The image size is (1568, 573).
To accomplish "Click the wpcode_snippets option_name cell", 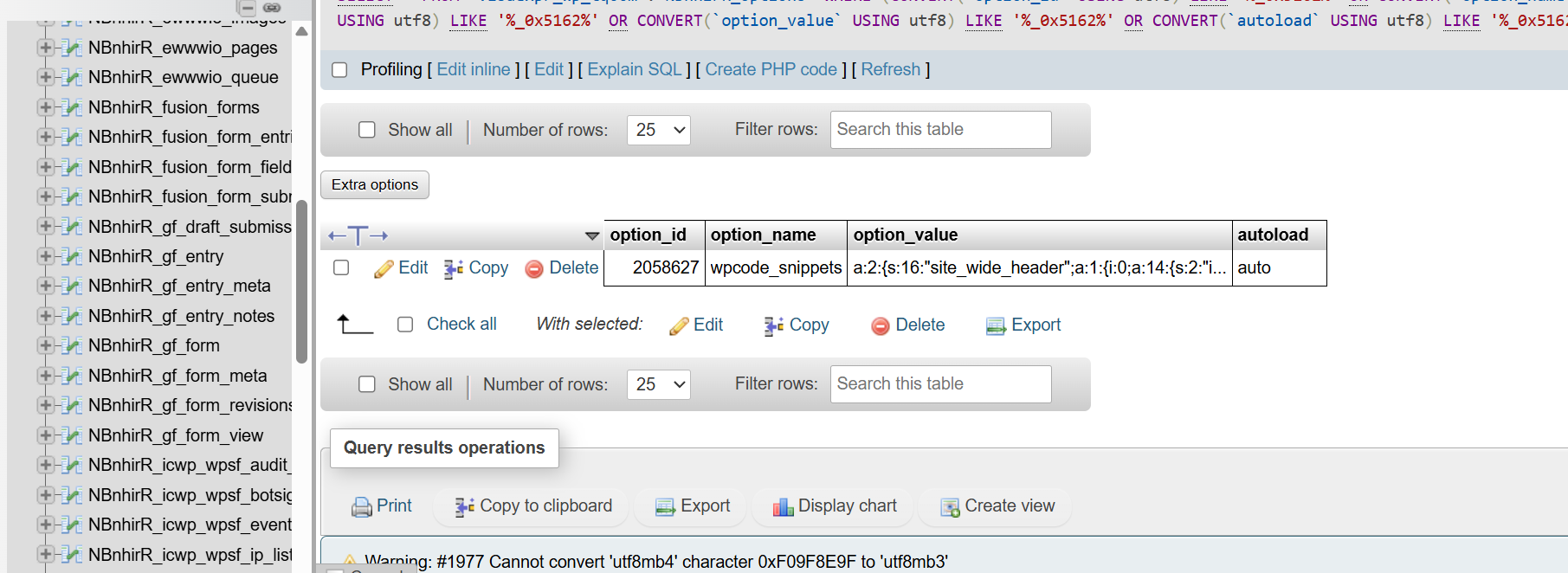I will pyautogui.click(x=776, y=267).
